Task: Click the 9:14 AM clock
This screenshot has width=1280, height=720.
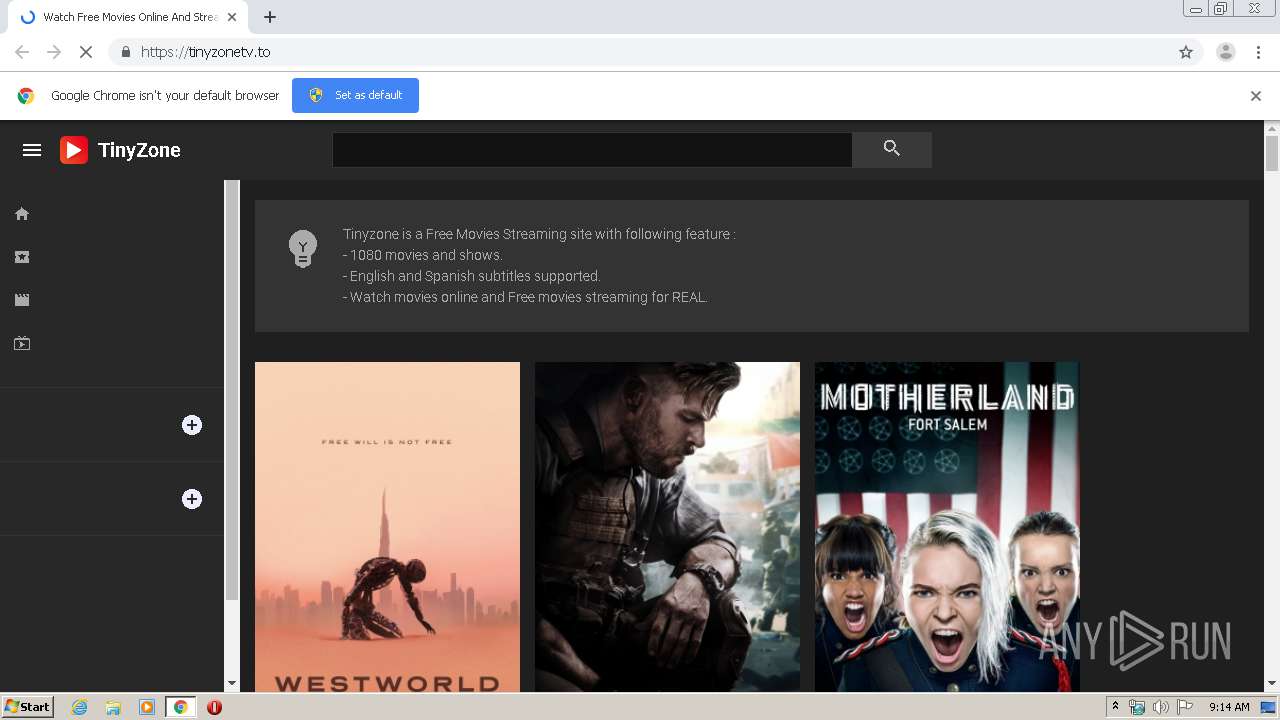Action: pos(1229,707)
